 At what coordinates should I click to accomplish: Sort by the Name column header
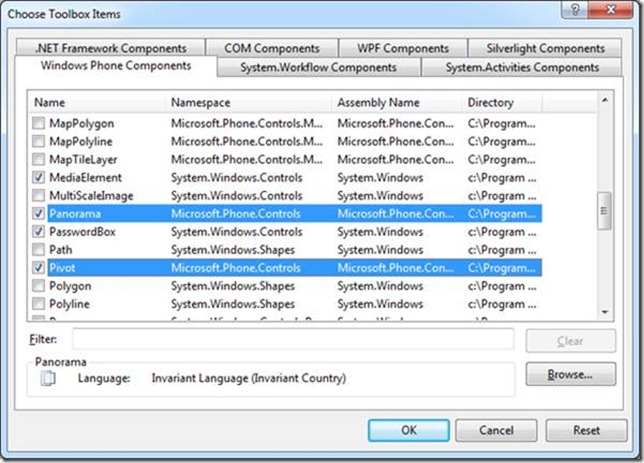pos(97,102)
